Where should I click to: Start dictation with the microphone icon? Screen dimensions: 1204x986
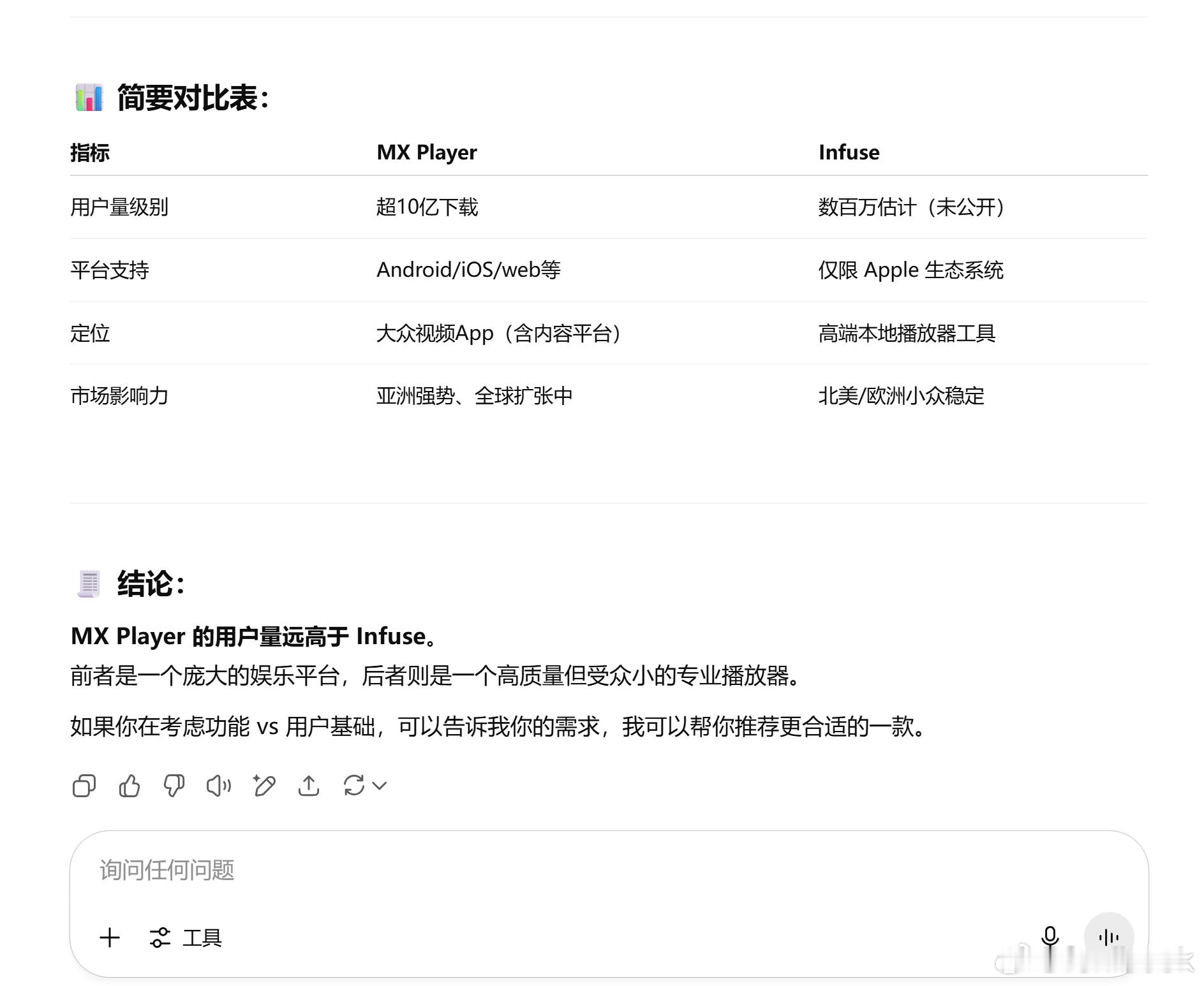pos(1050,937)
